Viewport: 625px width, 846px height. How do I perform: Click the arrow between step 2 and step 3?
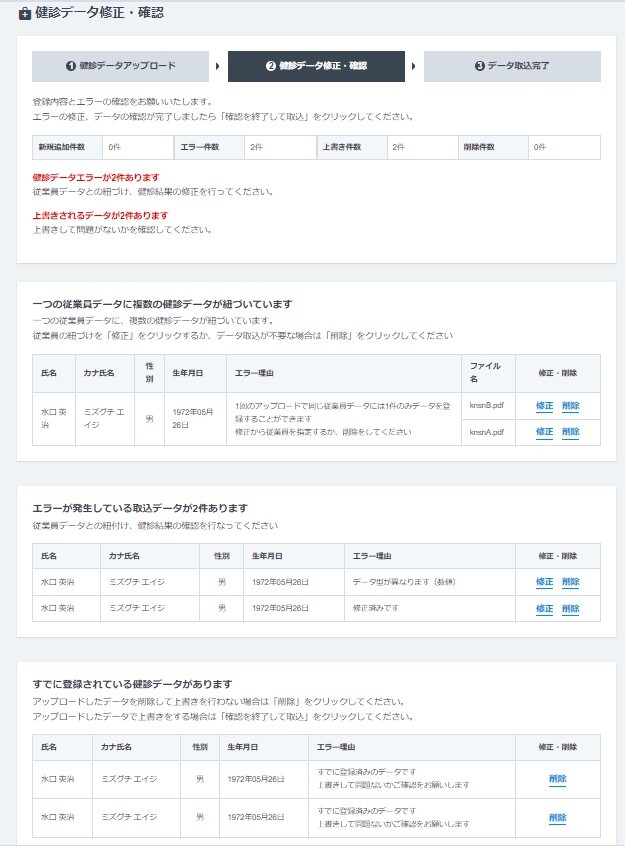click(414, 66)
